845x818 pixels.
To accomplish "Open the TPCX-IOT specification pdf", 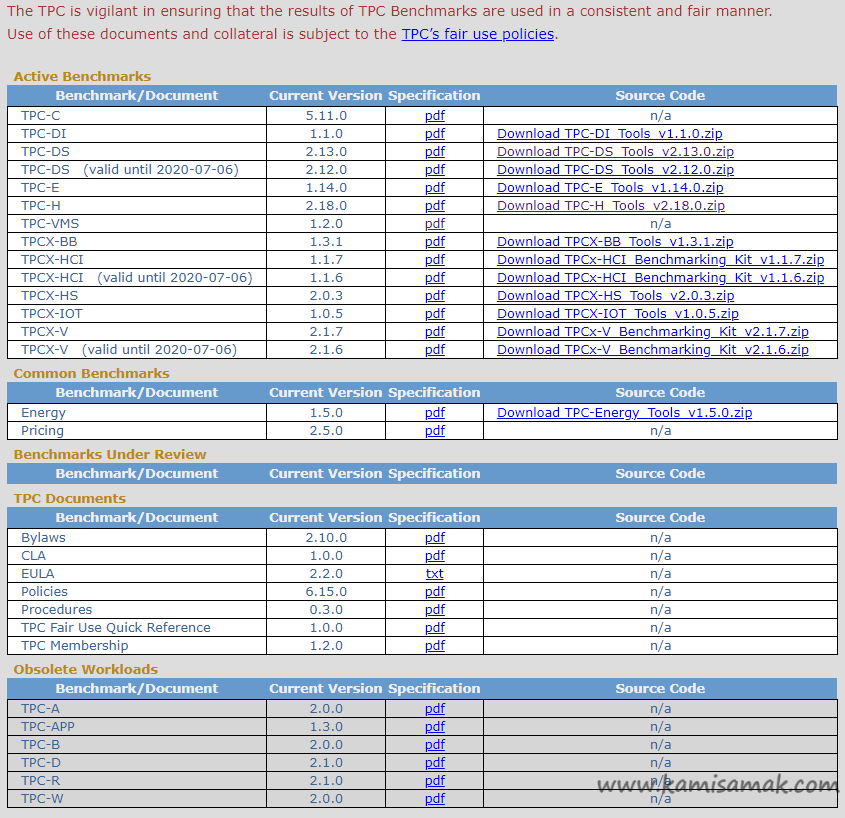I will tap(434, 314).
